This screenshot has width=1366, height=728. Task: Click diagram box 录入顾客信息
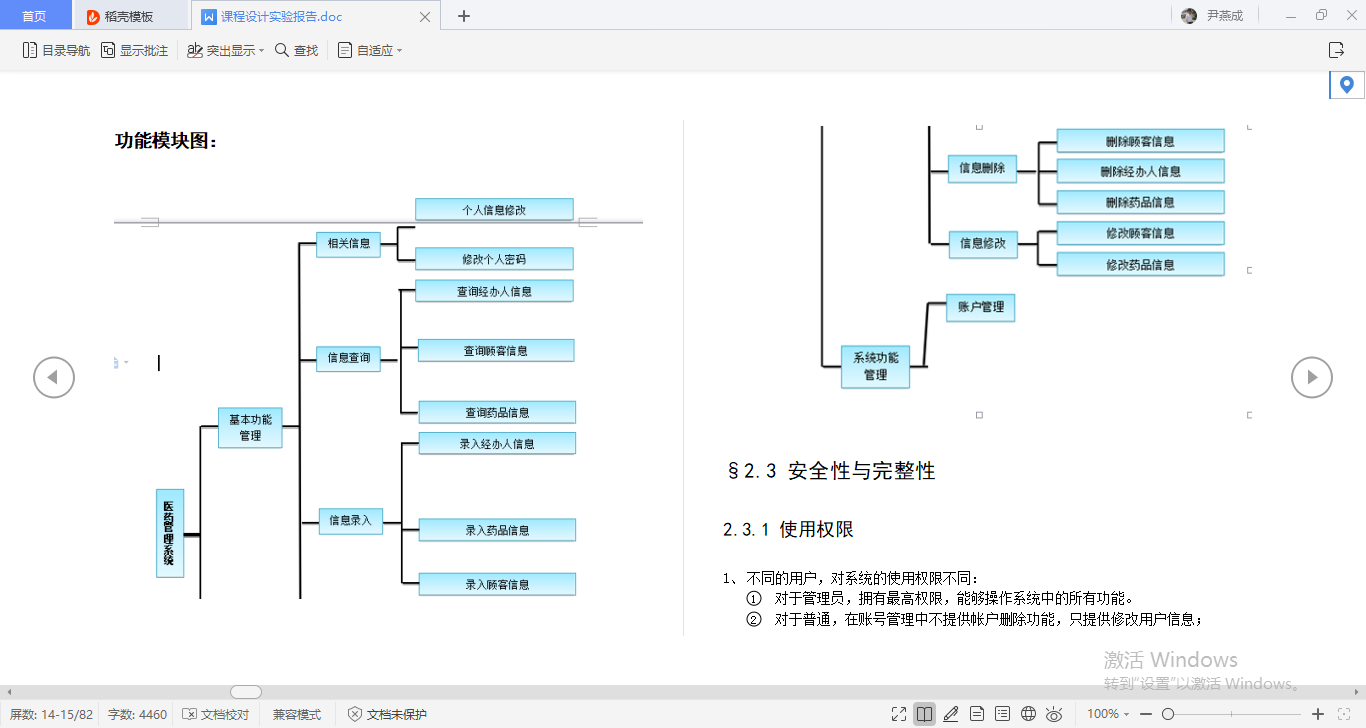coord(497,584)
